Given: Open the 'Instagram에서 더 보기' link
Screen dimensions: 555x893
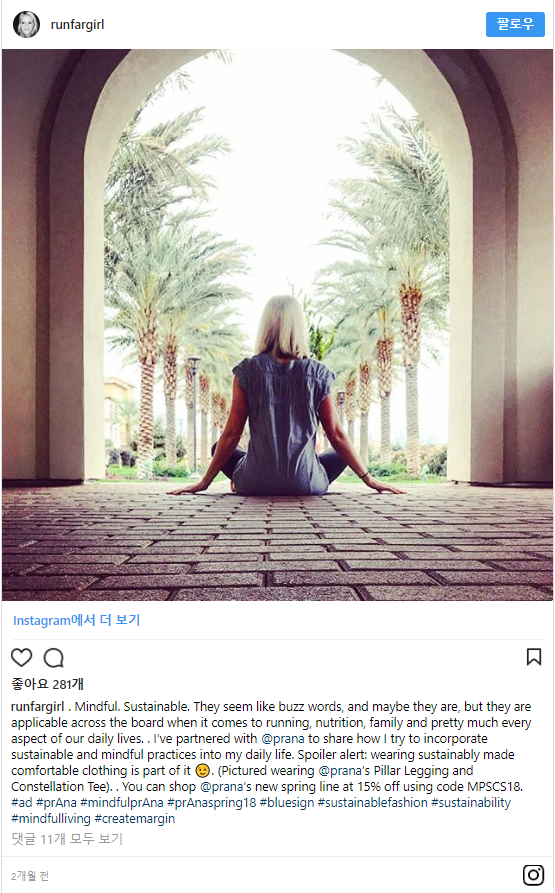Looking at the screenshot, I should [x=76, y=620].
